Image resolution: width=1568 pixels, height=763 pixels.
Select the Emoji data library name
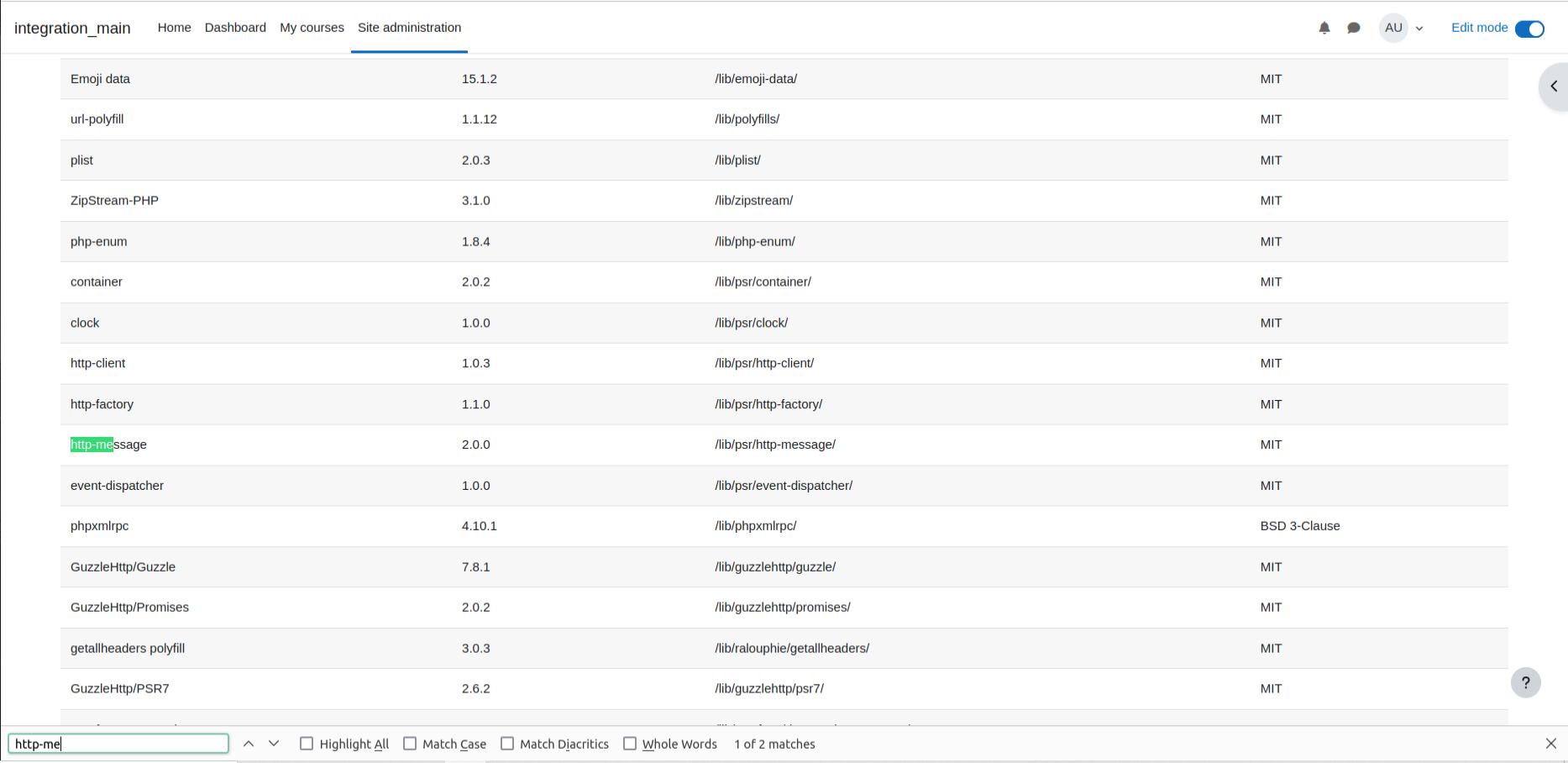pos(100,79)
